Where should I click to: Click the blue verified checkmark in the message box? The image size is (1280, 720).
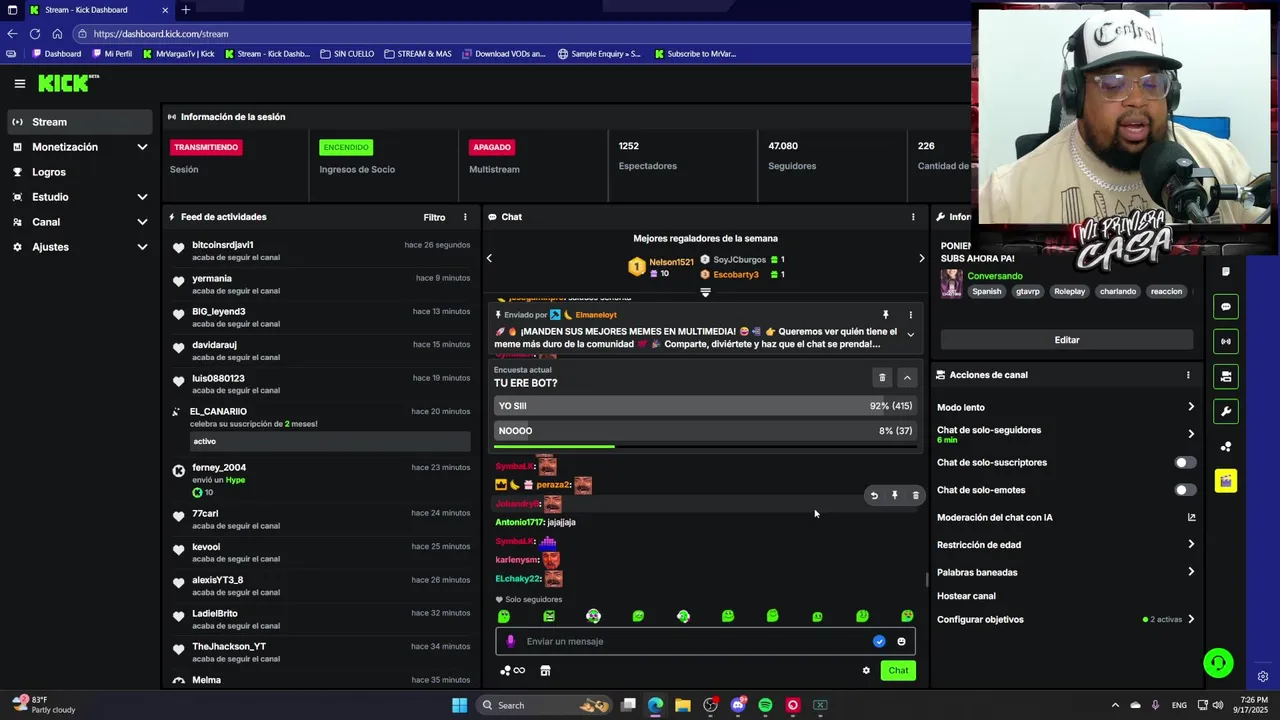(879, 642)
